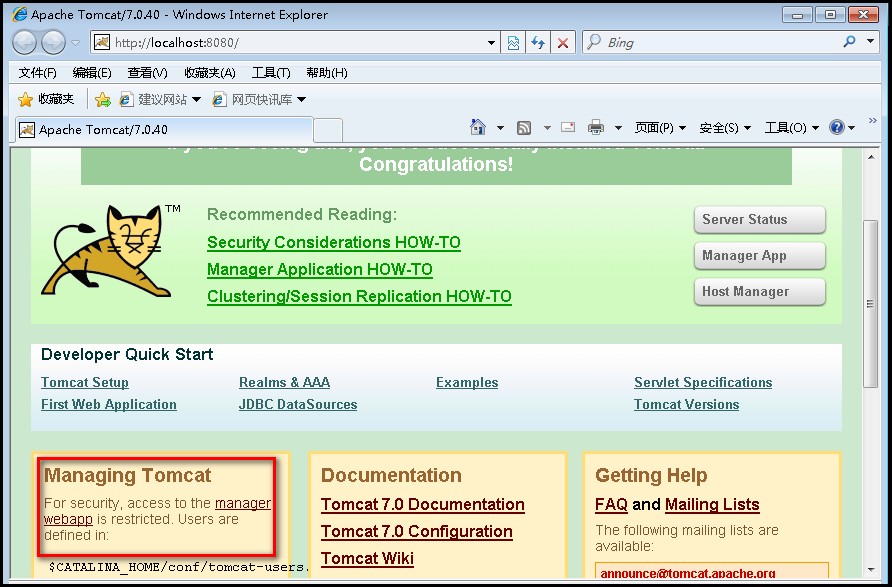Open the 安全(S) command menu
Screen dimensions: 892x587
(725, 128)
